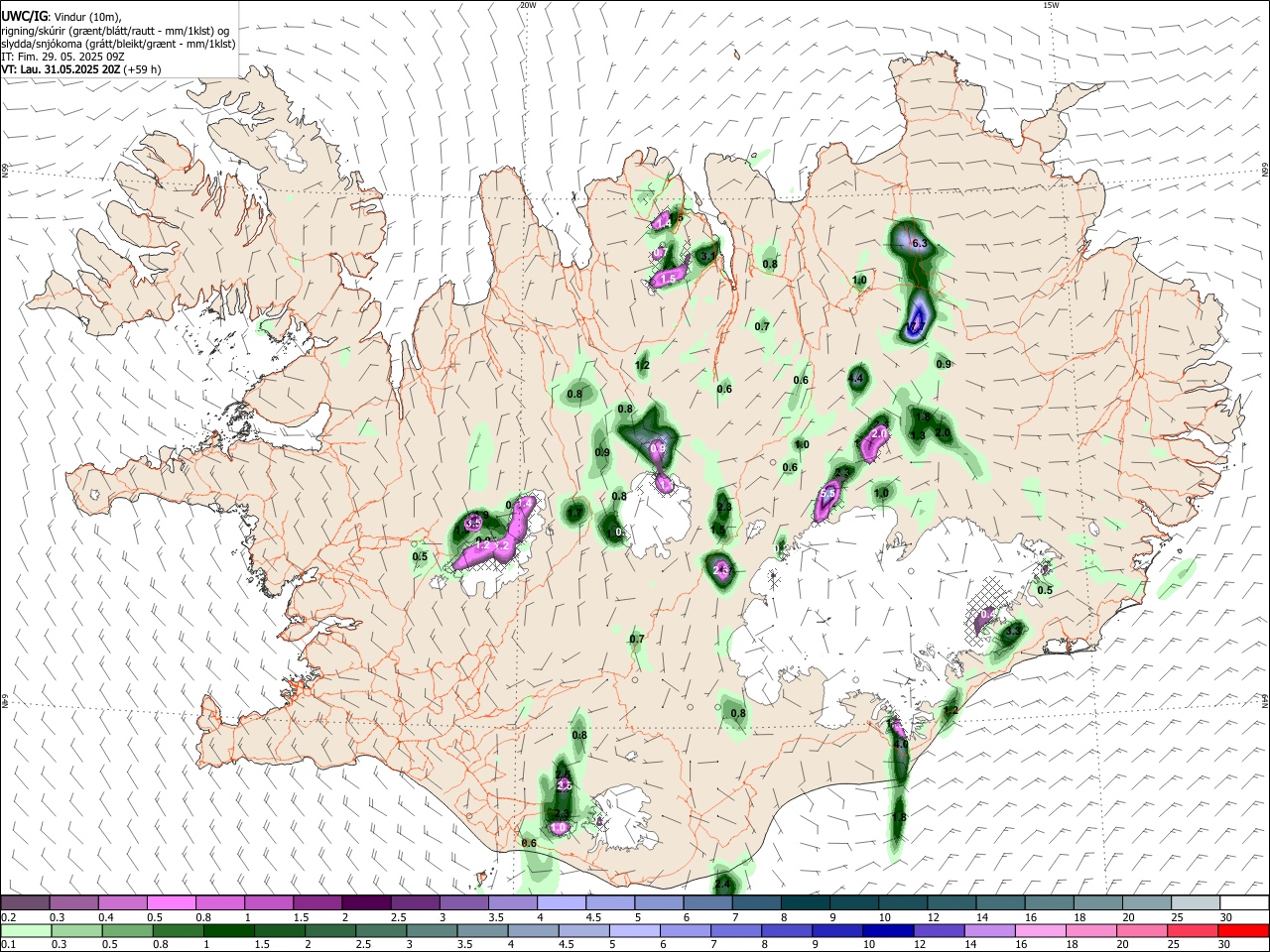This screenshot has width=1270, height=952.
Task: Click the 'rigning/skúrir' legend description line
Action: click(114, 30)
